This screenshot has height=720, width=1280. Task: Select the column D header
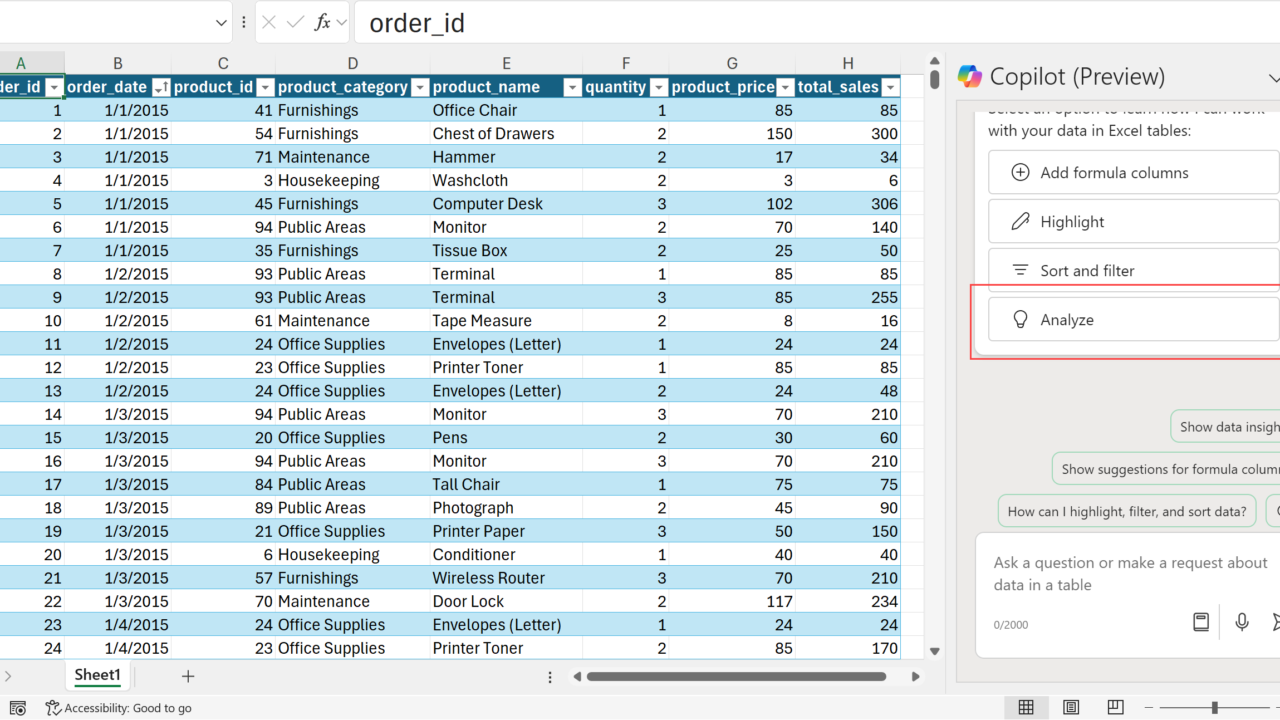pyautogui.click(x=353, y=63)
